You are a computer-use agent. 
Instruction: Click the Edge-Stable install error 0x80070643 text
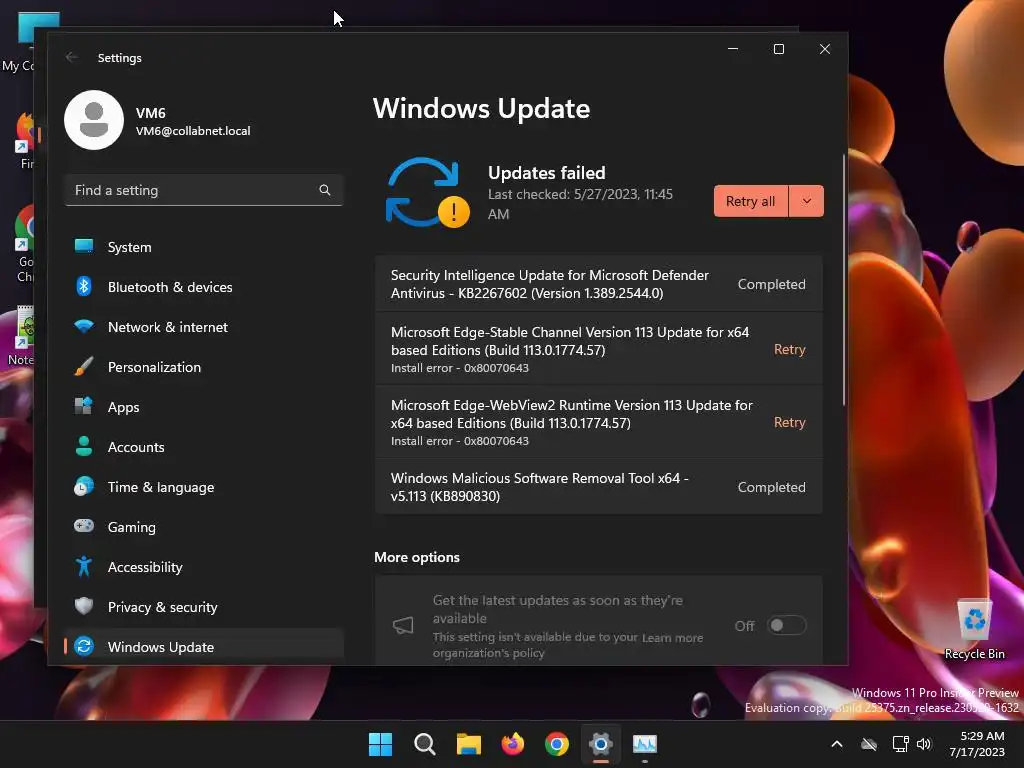tap(460, 368)
